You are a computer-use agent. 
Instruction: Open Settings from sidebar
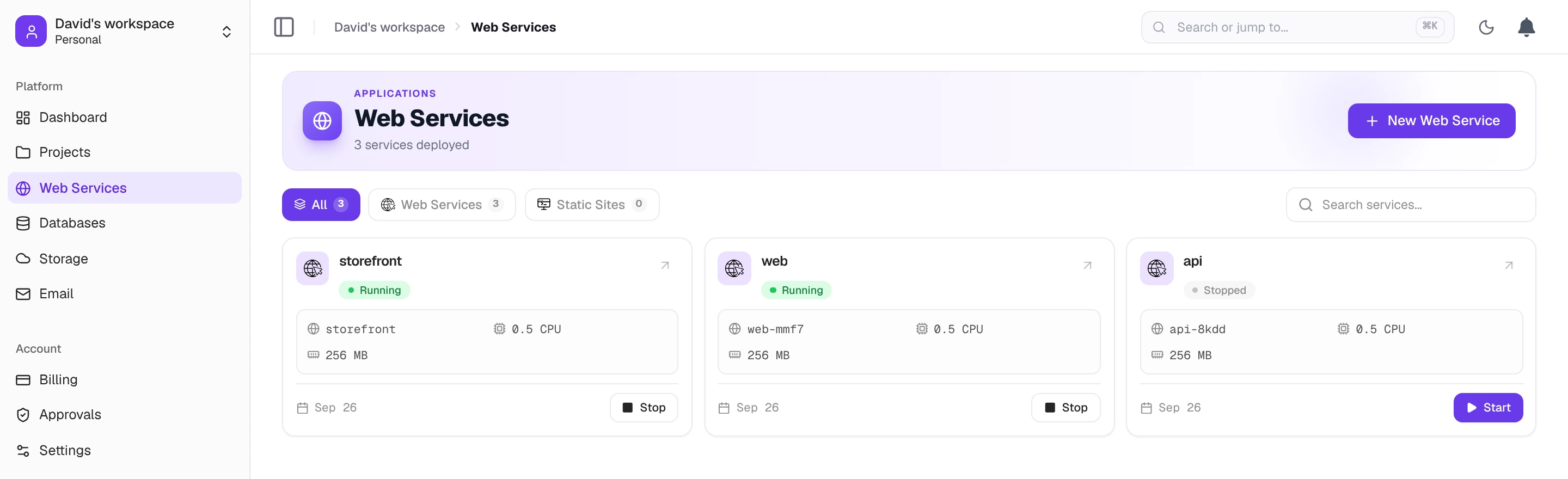(x=124, y=450)
